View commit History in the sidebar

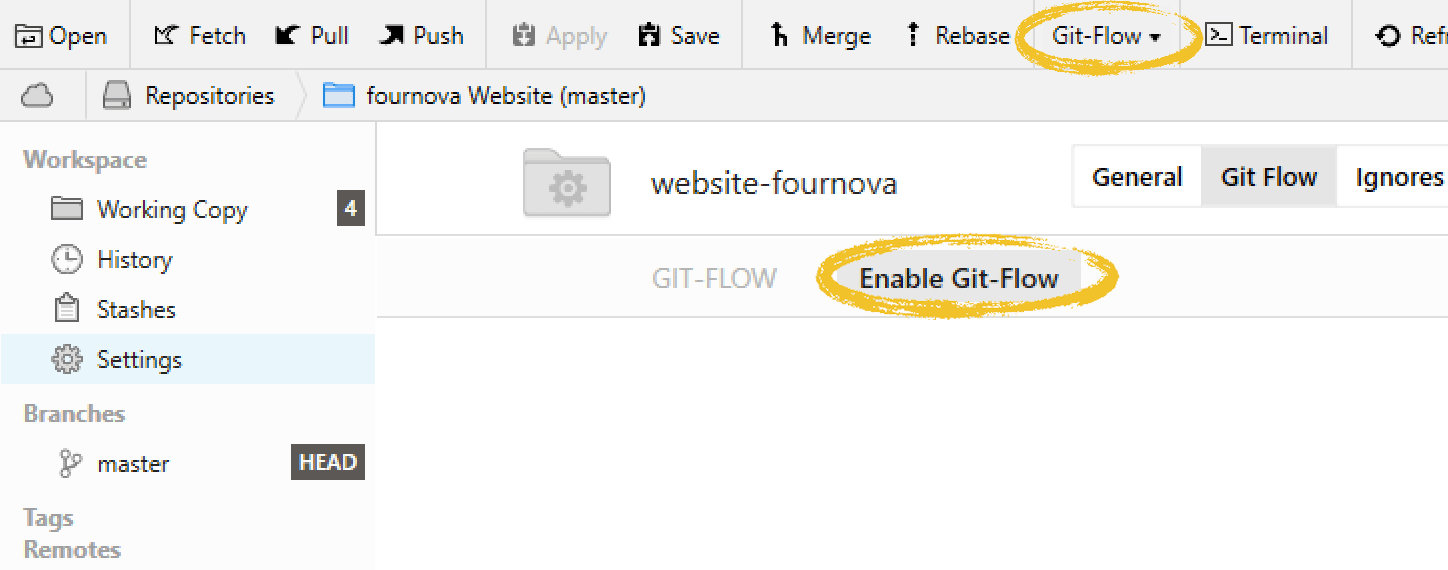tap(134, 260)
